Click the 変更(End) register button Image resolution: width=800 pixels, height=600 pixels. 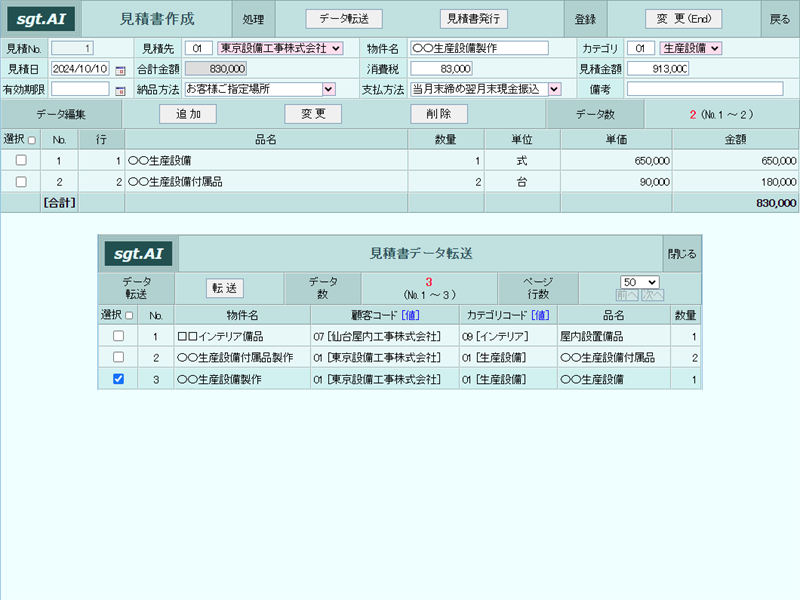tap(684, 19)
